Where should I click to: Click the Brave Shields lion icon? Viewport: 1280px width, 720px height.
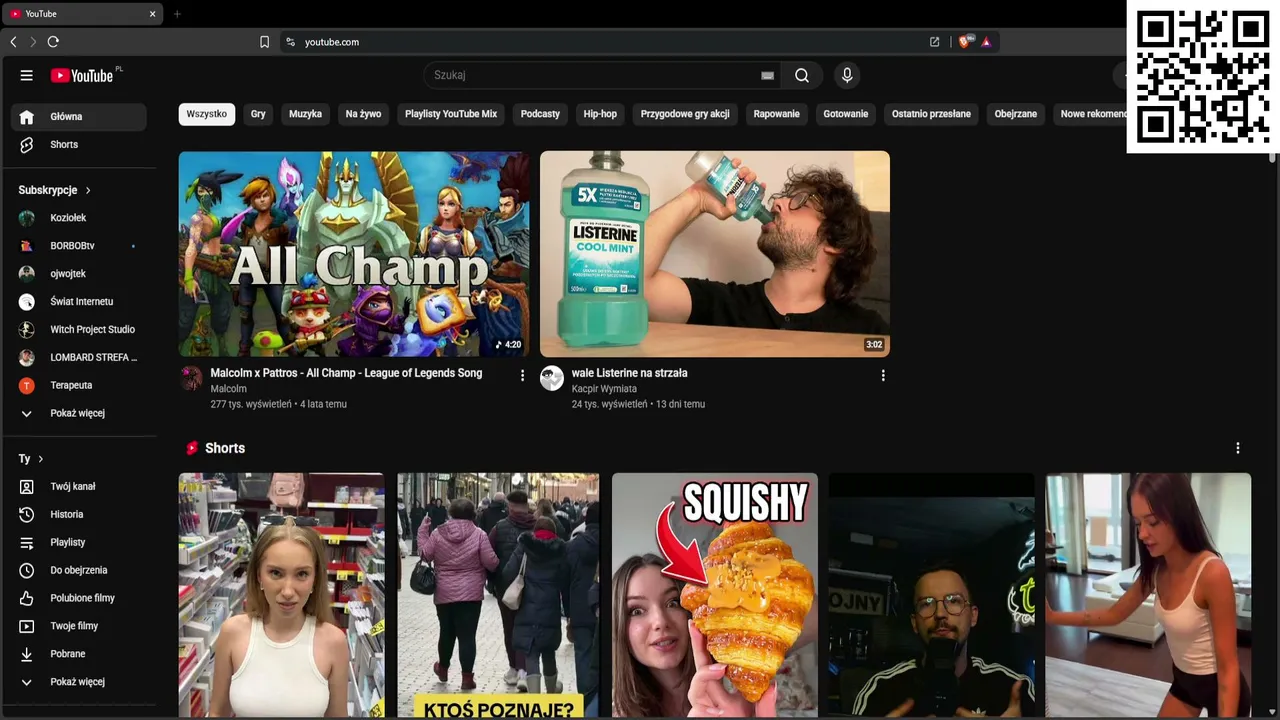965,42
